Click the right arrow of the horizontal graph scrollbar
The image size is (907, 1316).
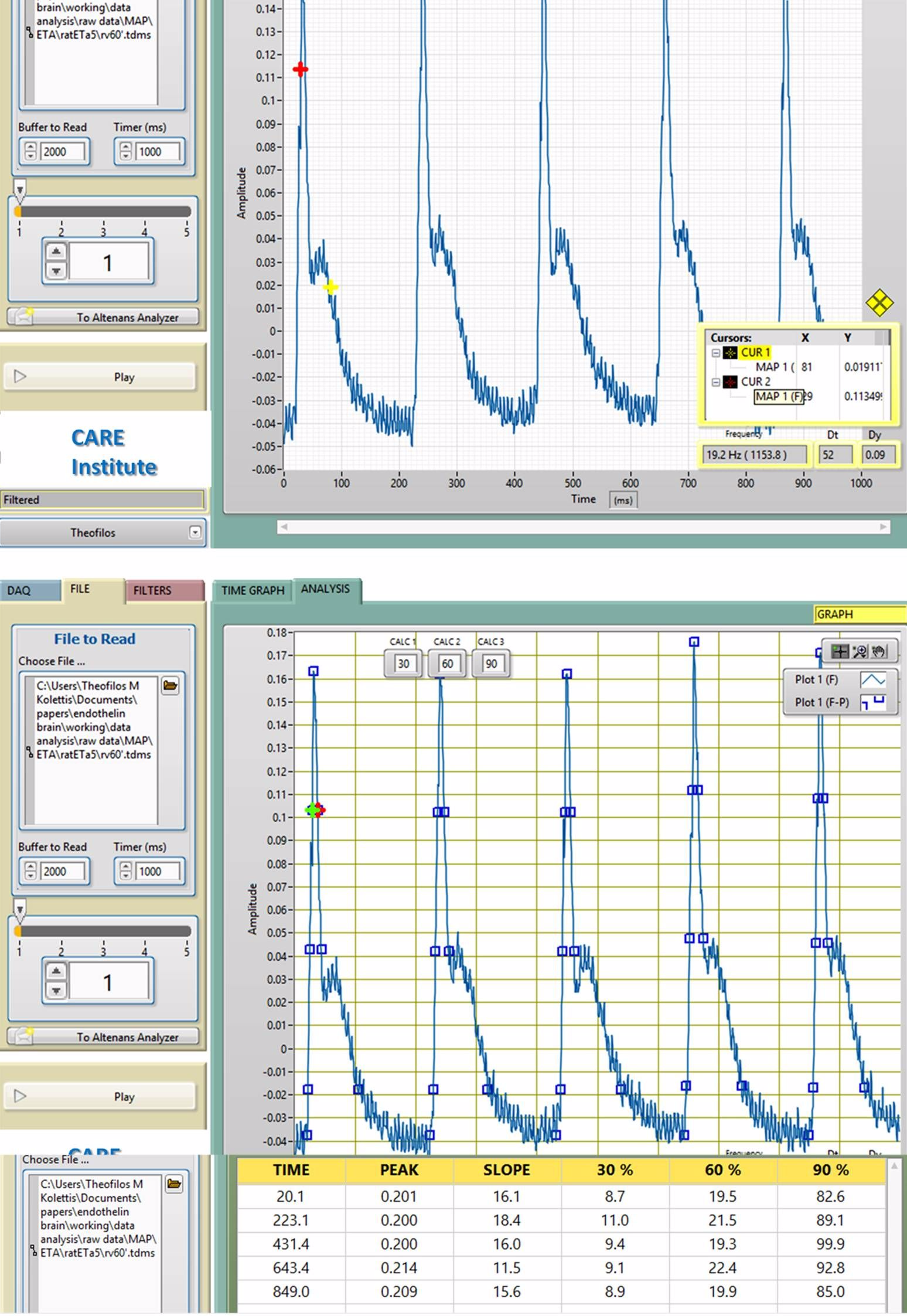click(x=884, y=526)
